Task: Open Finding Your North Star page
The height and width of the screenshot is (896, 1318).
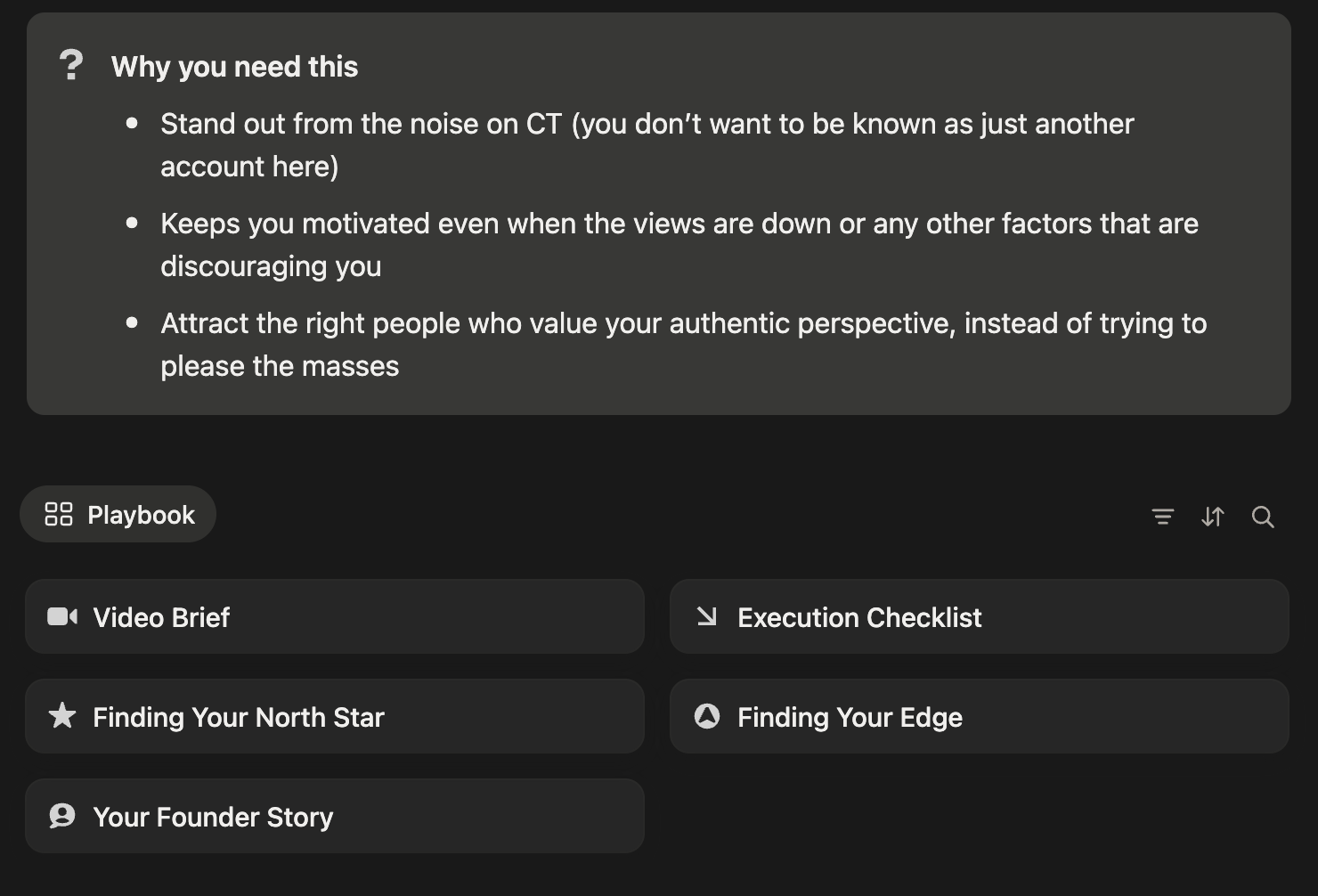Action: (x=239, y=717)
